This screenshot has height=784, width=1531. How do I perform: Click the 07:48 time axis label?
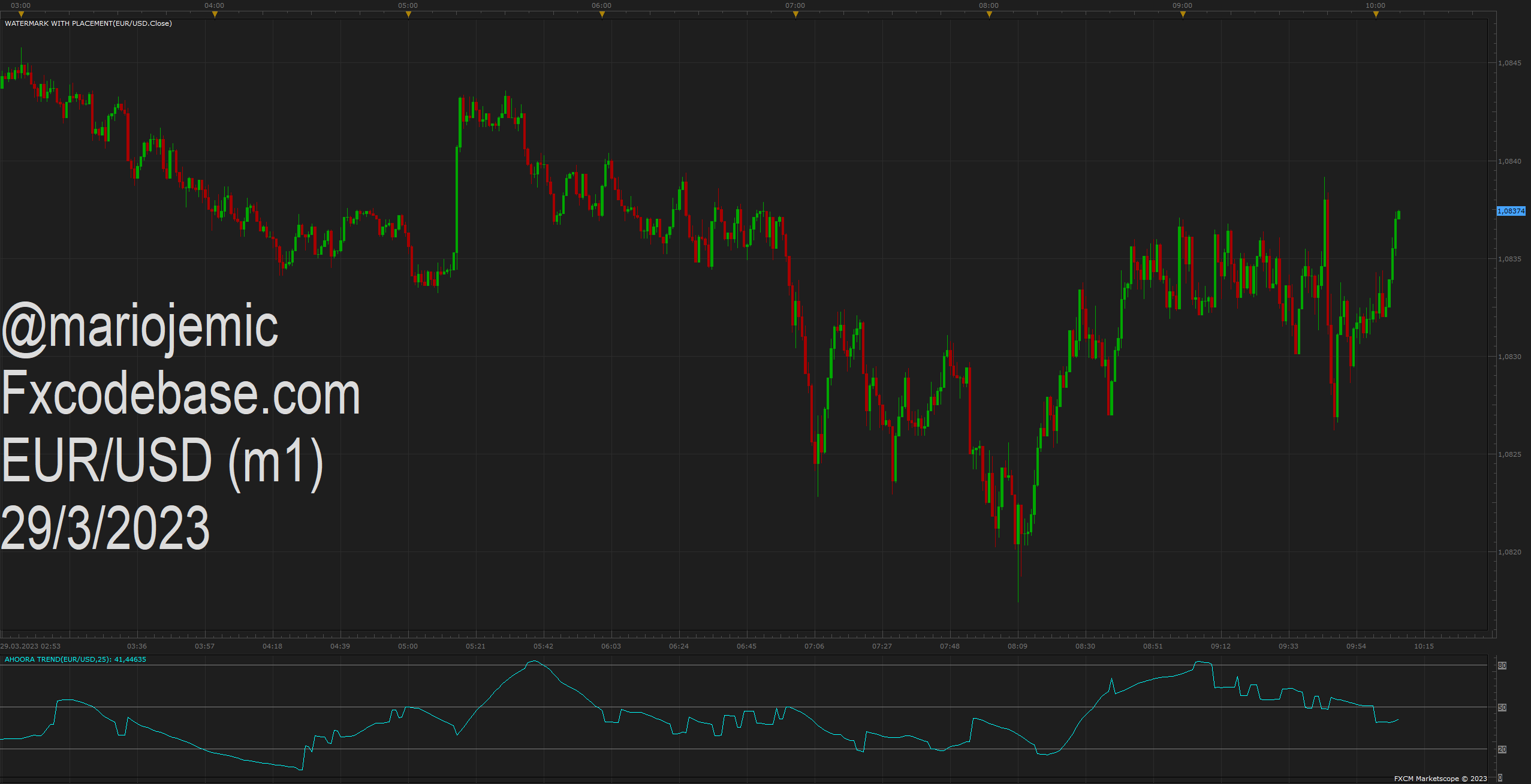click(x=950, y=646)
